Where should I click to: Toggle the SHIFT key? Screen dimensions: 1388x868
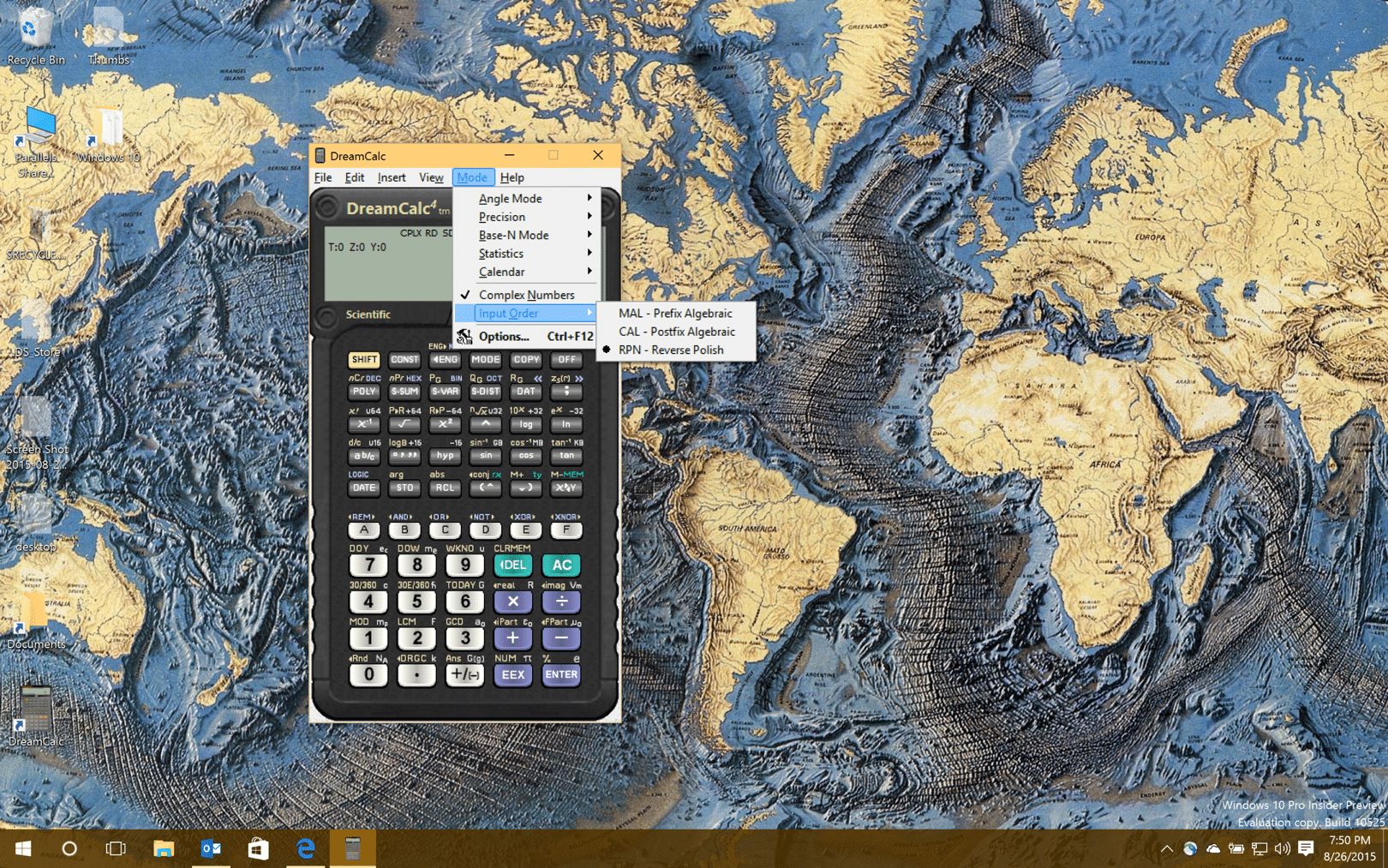click(364, 360)
